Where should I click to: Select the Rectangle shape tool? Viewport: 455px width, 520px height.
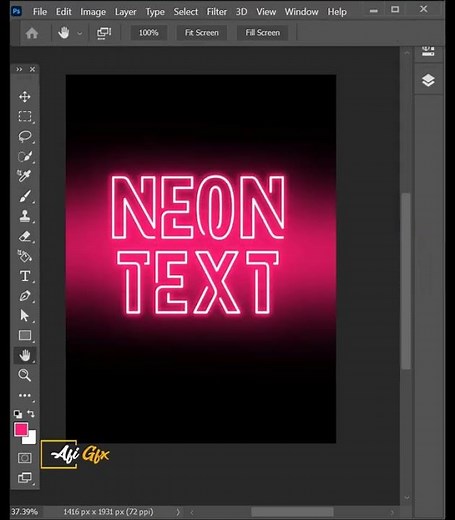coord(25,335)
